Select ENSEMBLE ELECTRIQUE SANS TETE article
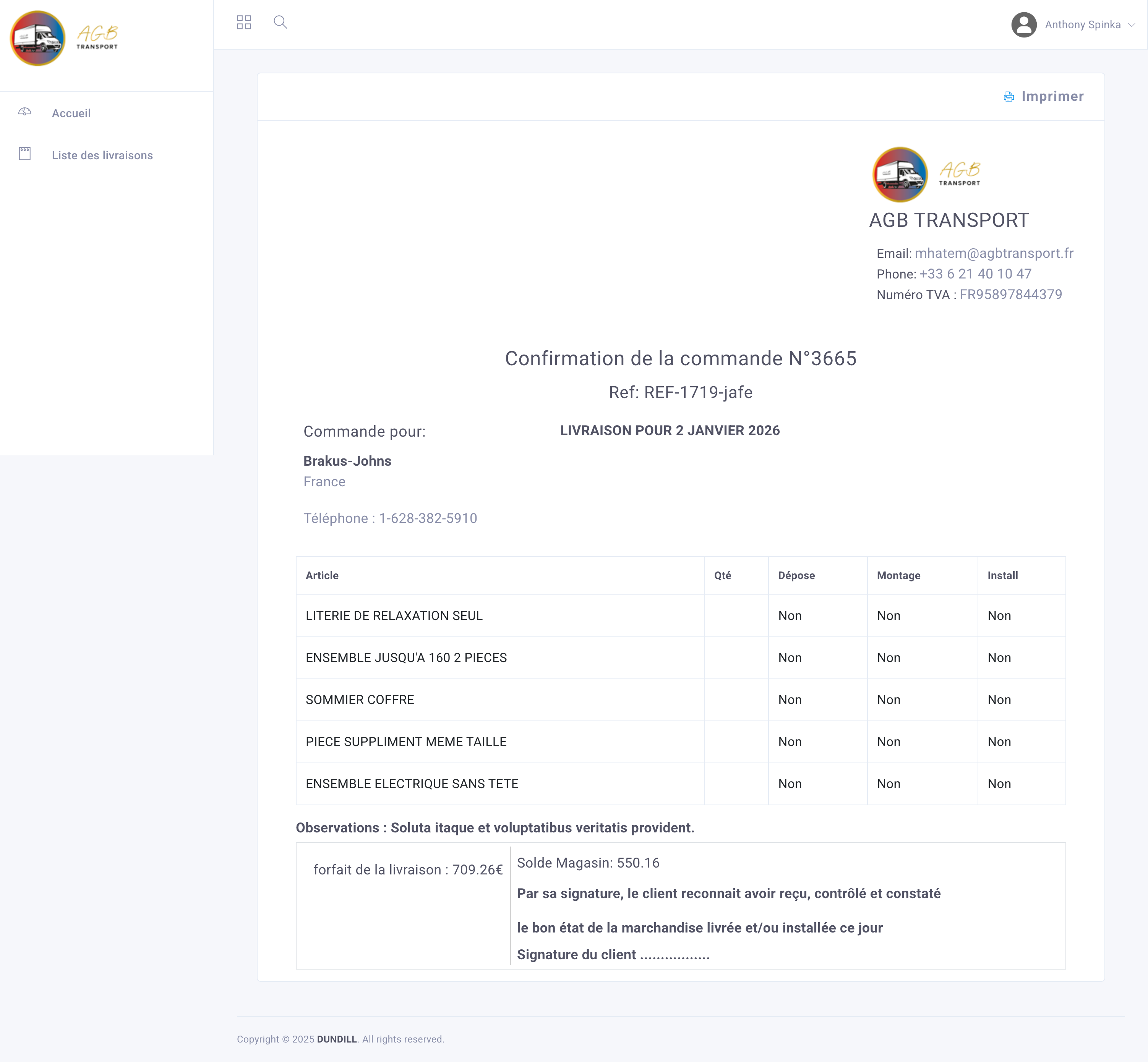The height and width of the screenshot is (1062, 1148). (x=412, y=783)
